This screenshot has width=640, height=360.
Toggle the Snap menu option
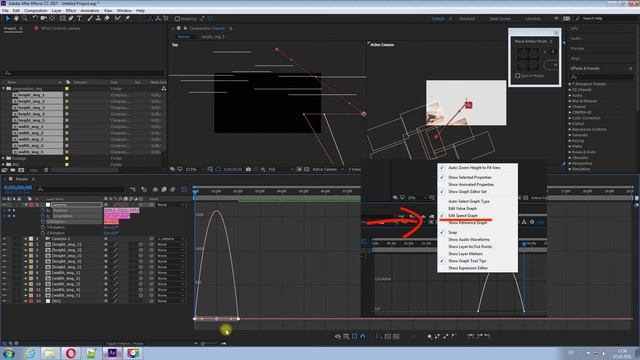pyautogui.click(x=452, y=232)
